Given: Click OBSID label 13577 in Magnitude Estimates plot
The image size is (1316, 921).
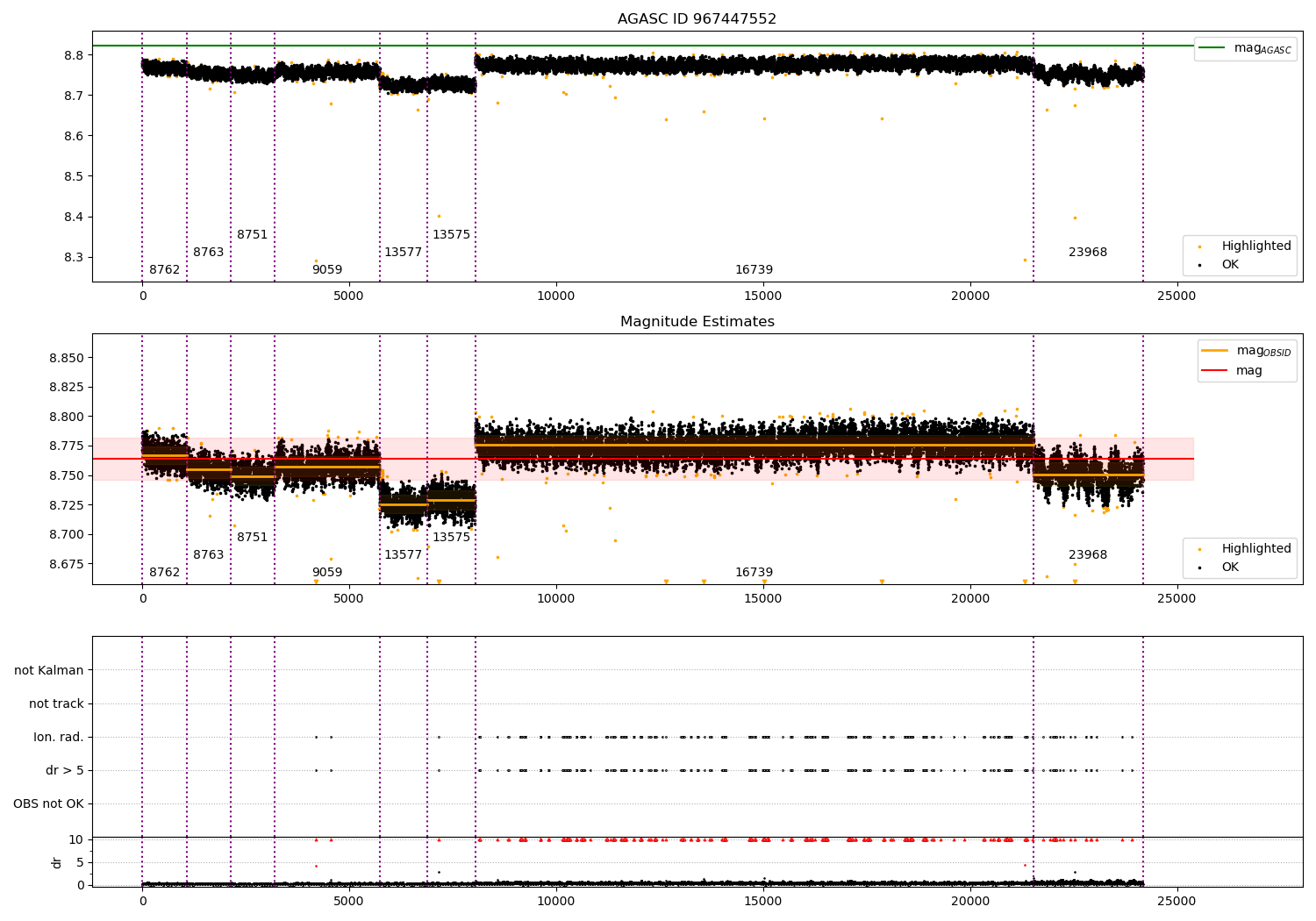Looking at the screenshot, I should click(x=403, y=554).
